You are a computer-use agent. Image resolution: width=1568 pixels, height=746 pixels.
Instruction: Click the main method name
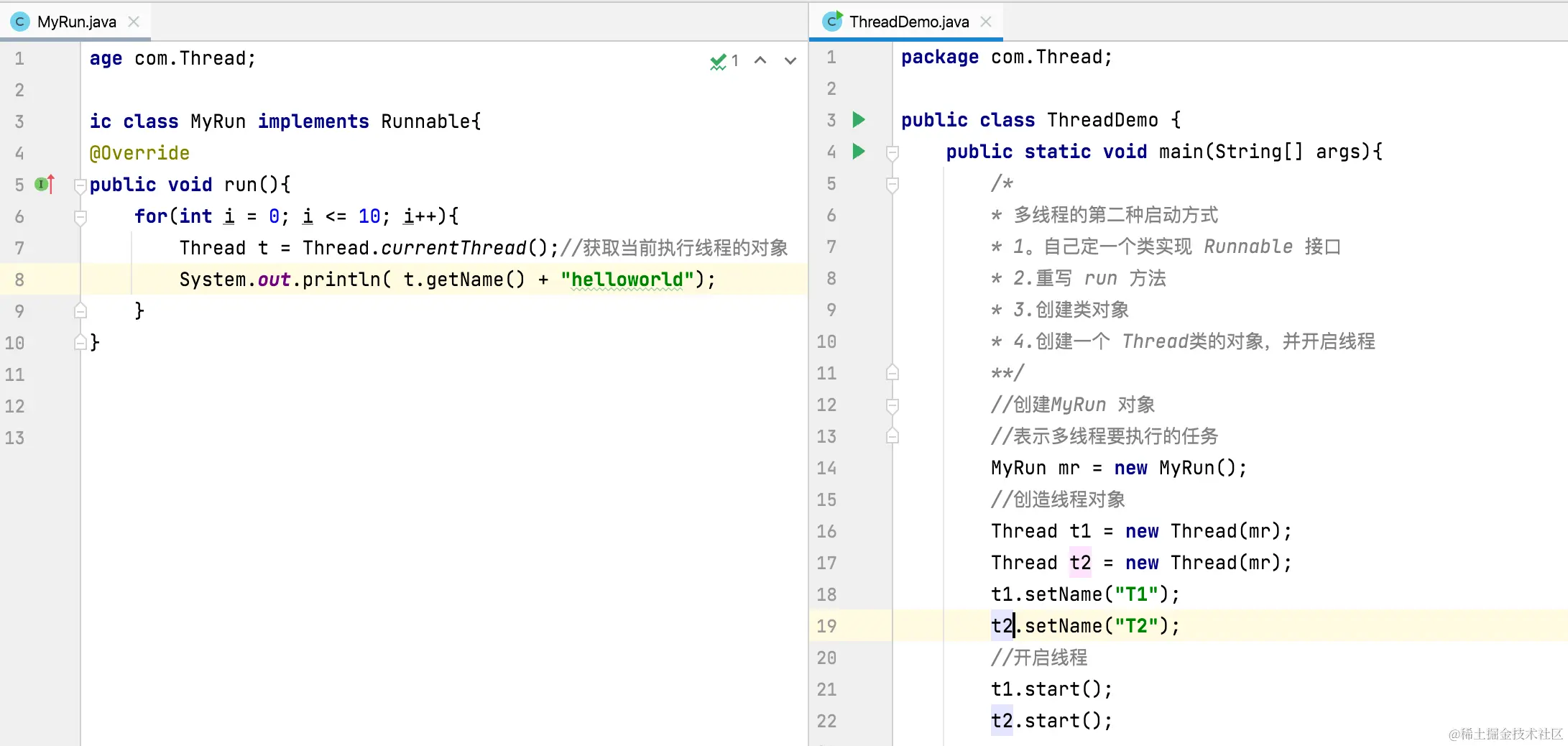pos(1181,152)
